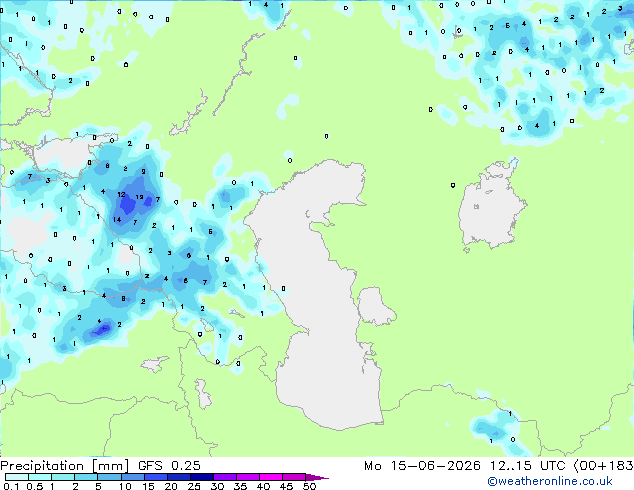This screenshot has width=634, height=490.
Task: Click the date '15-06-2026' in the footer
Action: (436, 466)
